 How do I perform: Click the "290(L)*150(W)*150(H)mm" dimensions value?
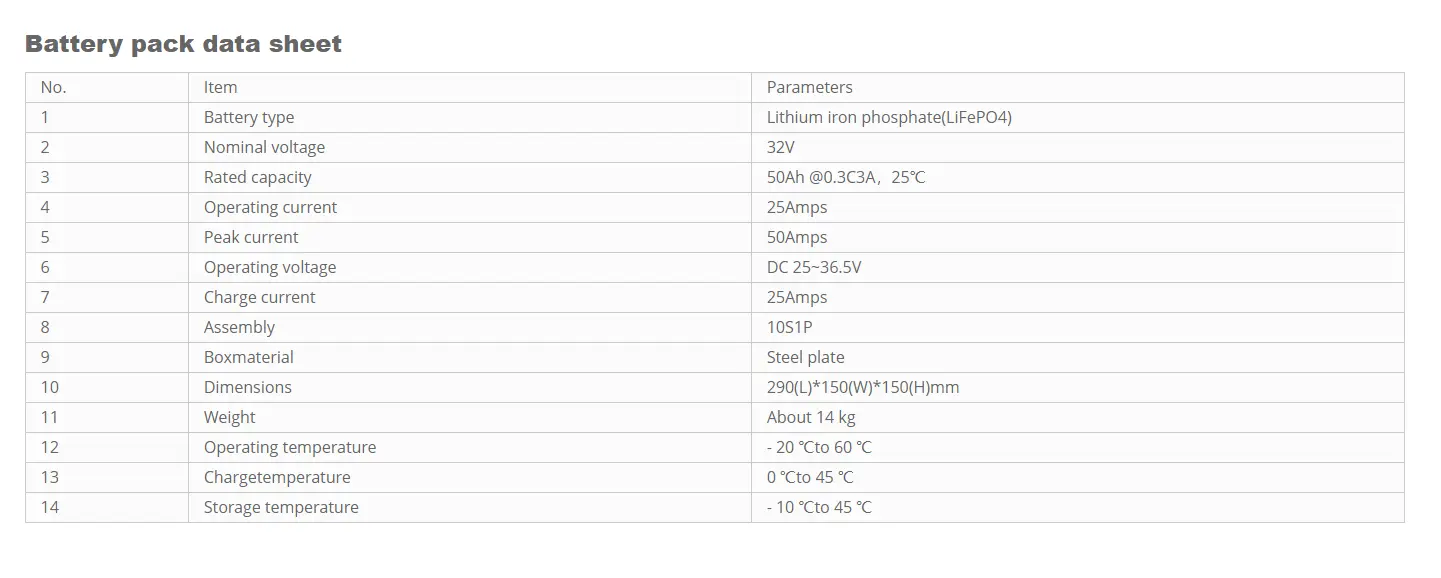[863, 388]
